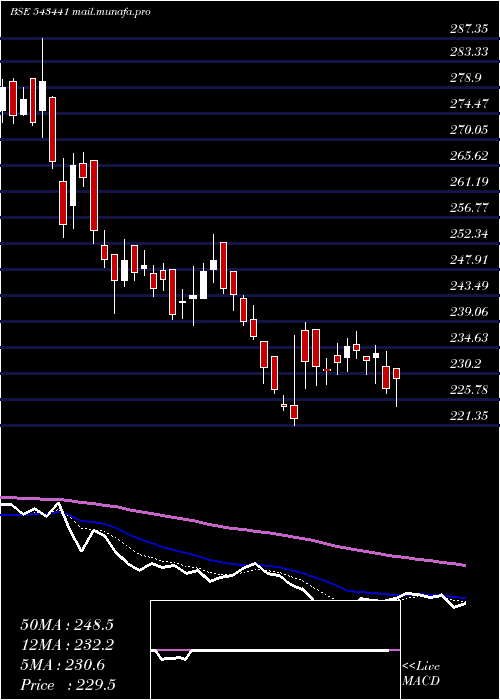
Task: Click the 12MA : 232.2 readout
Action: (67, 645)
